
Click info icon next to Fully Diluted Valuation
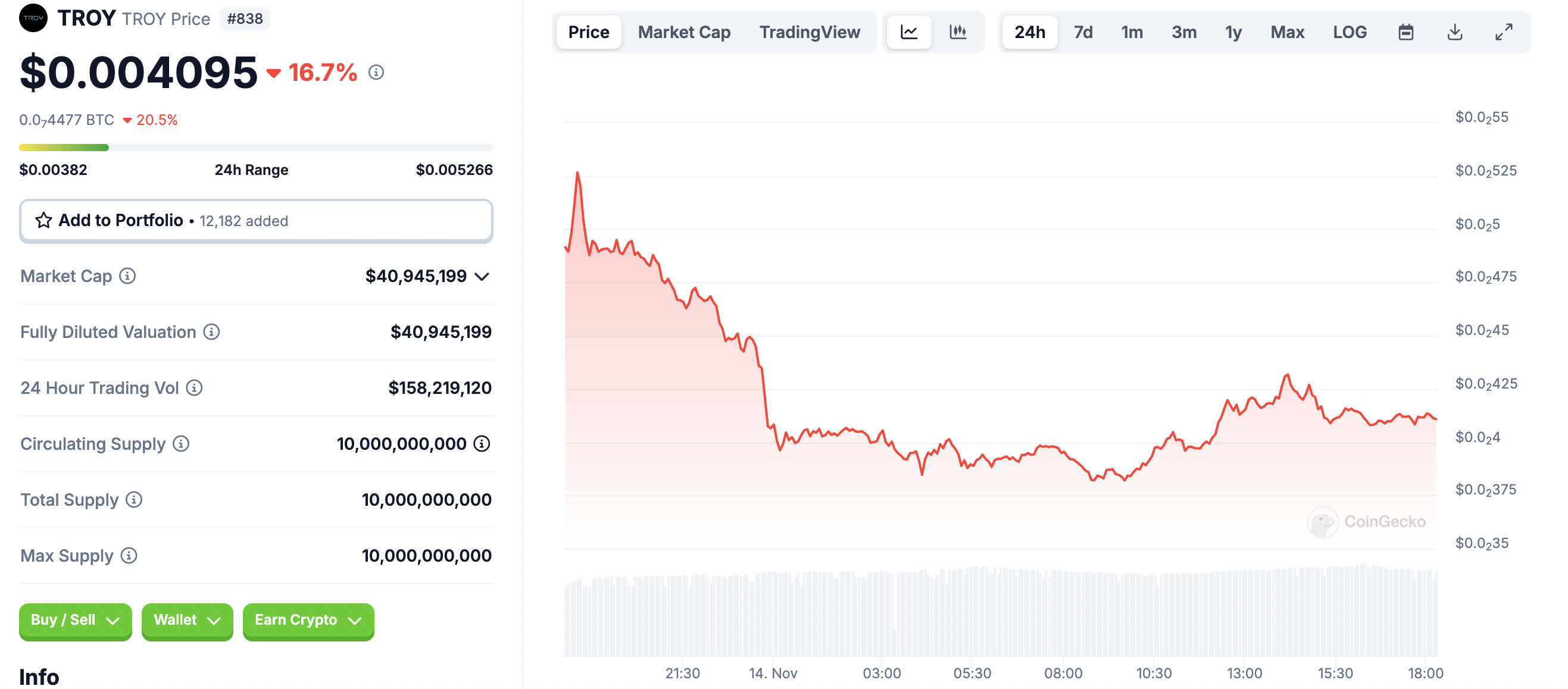coord(211,332)
